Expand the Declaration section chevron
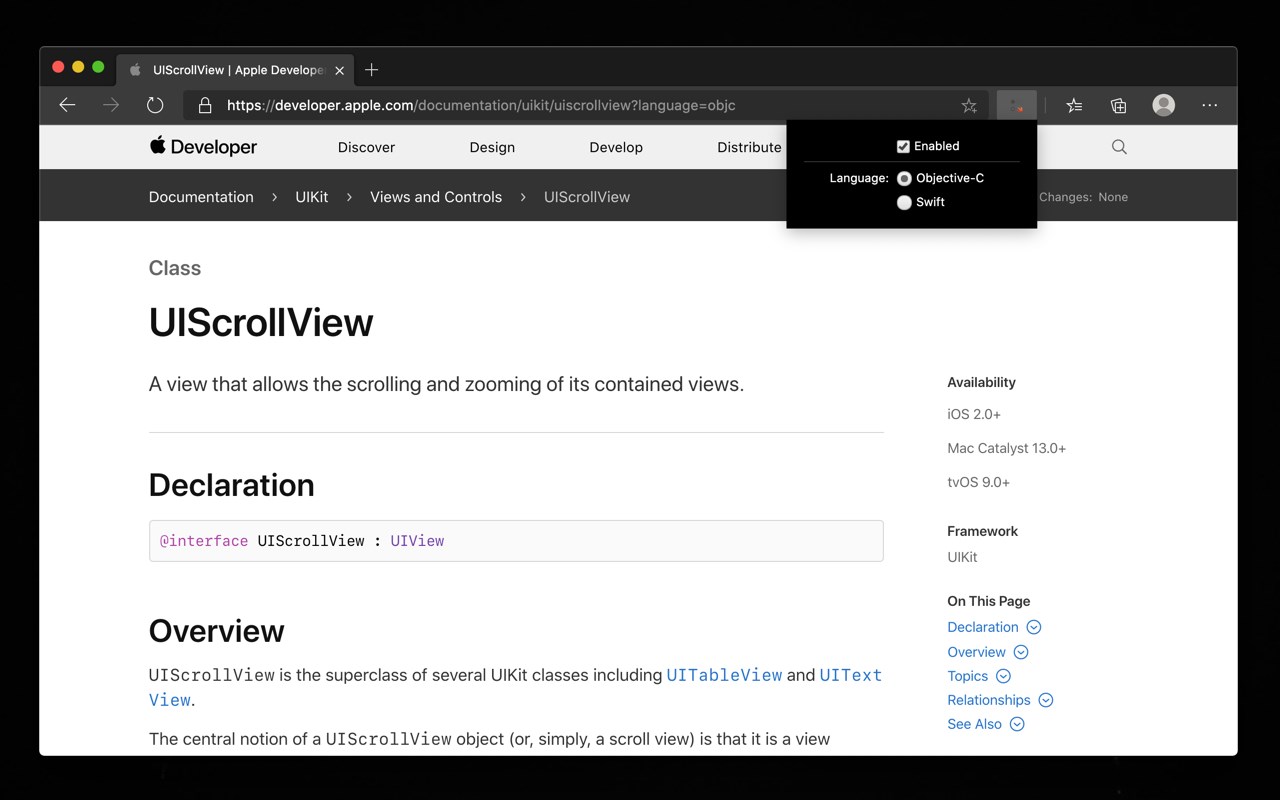Screen dimensions: 1280x800 pyautogui.click(x=1034, y=627)
